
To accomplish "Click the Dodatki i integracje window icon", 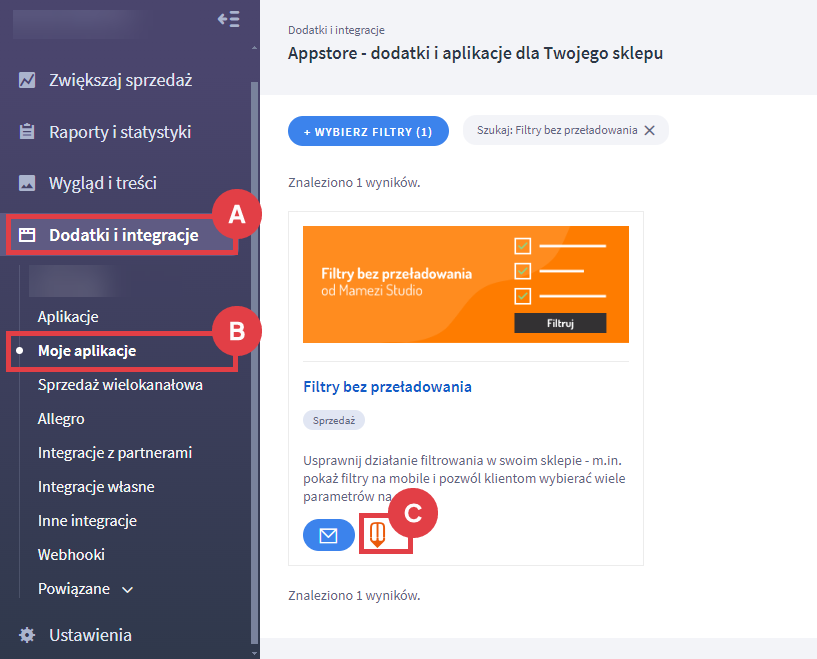I will [27, 236].
